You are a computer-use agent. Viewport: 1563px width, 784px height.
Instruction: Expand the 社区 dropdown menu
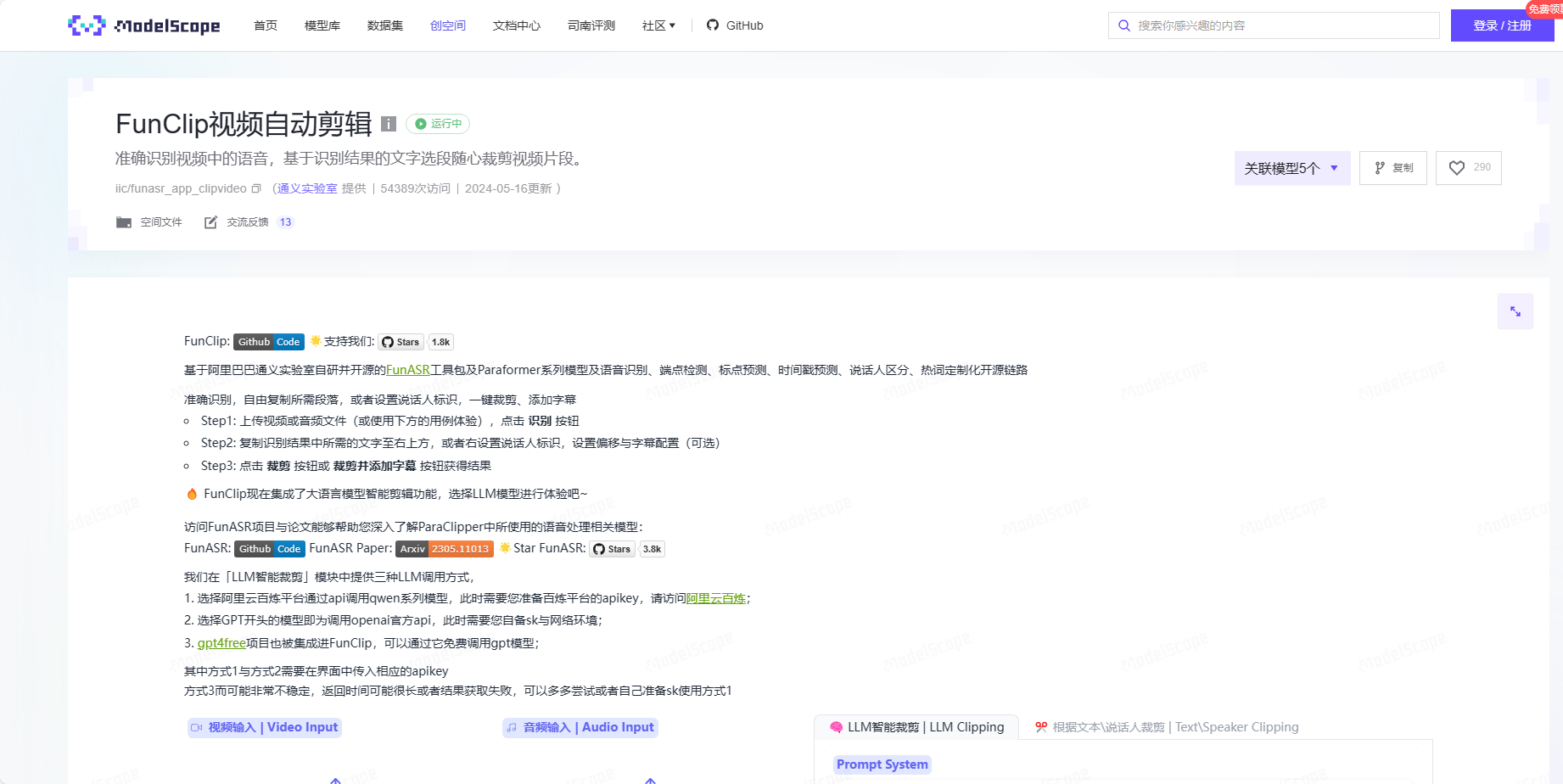pyautogui.click(x=659, y=25)
